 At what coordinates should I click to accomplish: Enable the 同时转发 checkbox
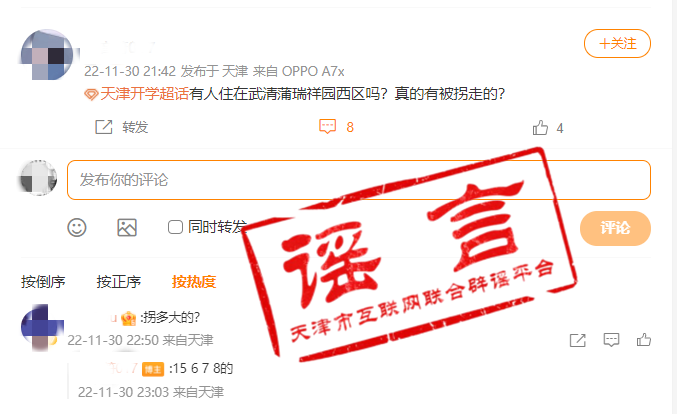coord(175,227)
